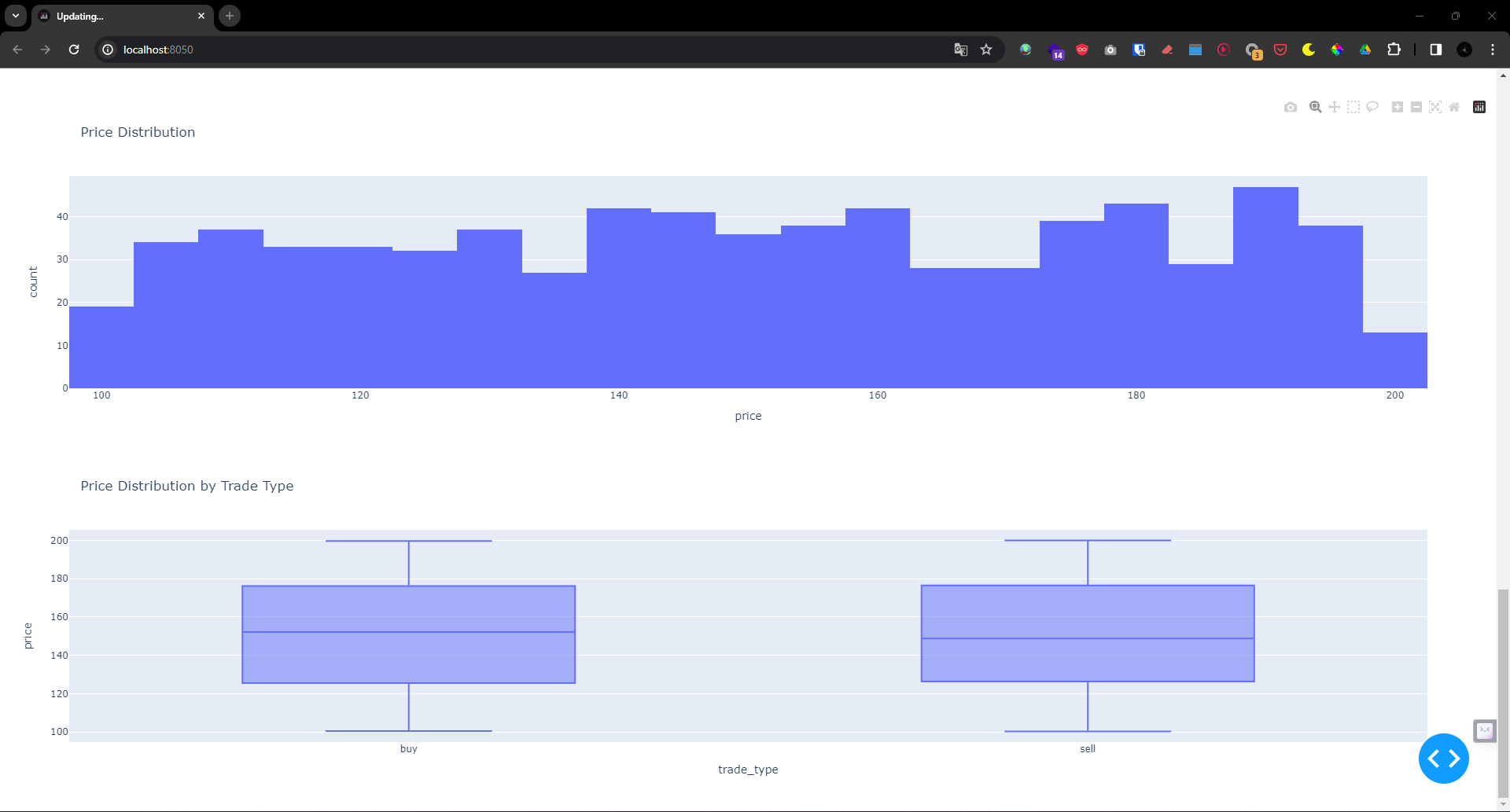Screen dimensions: 1510x812
Task: Select the Box Select tool
Action: 1353,107
